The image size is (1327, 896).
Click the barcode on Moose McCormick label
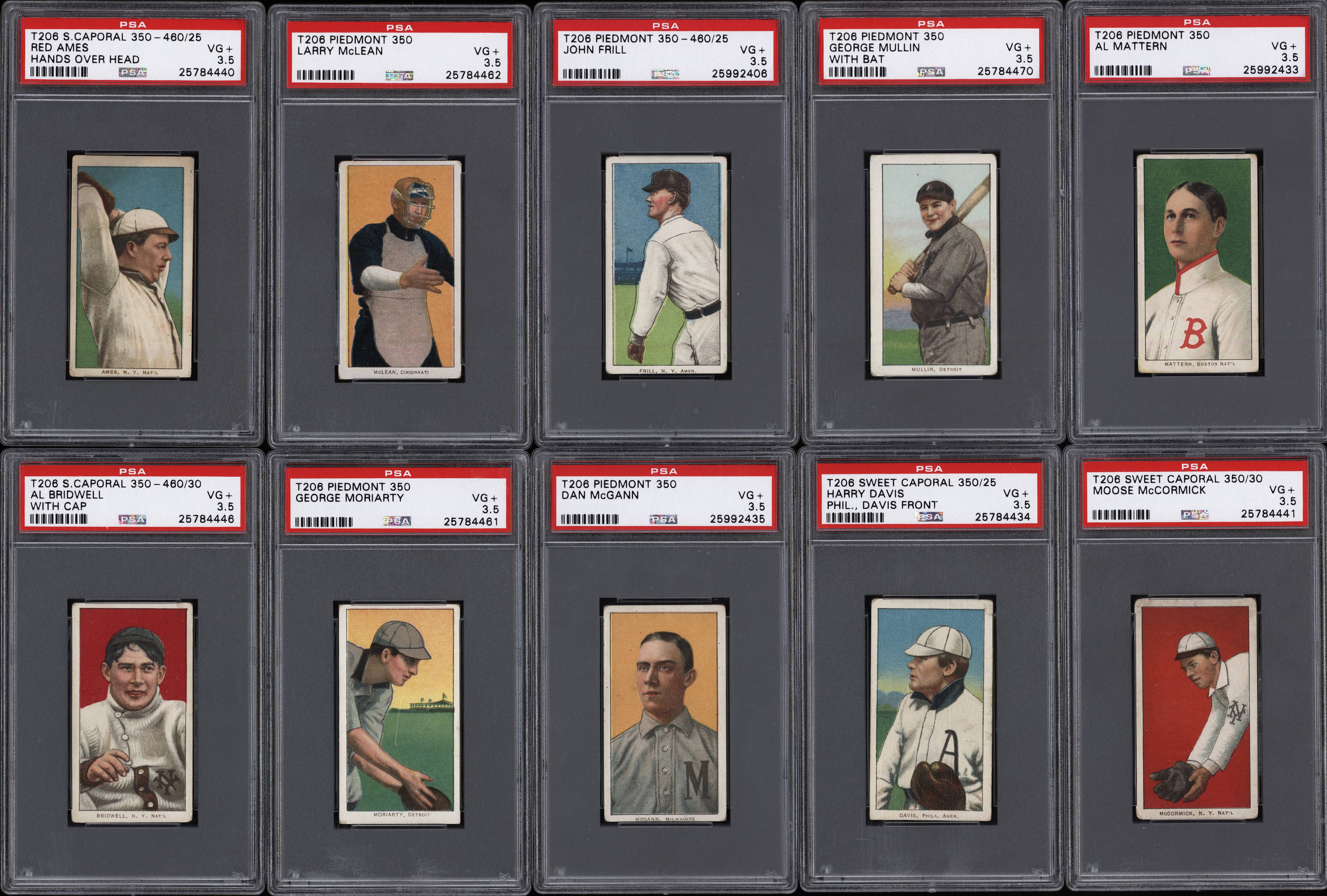(1121, 515)
